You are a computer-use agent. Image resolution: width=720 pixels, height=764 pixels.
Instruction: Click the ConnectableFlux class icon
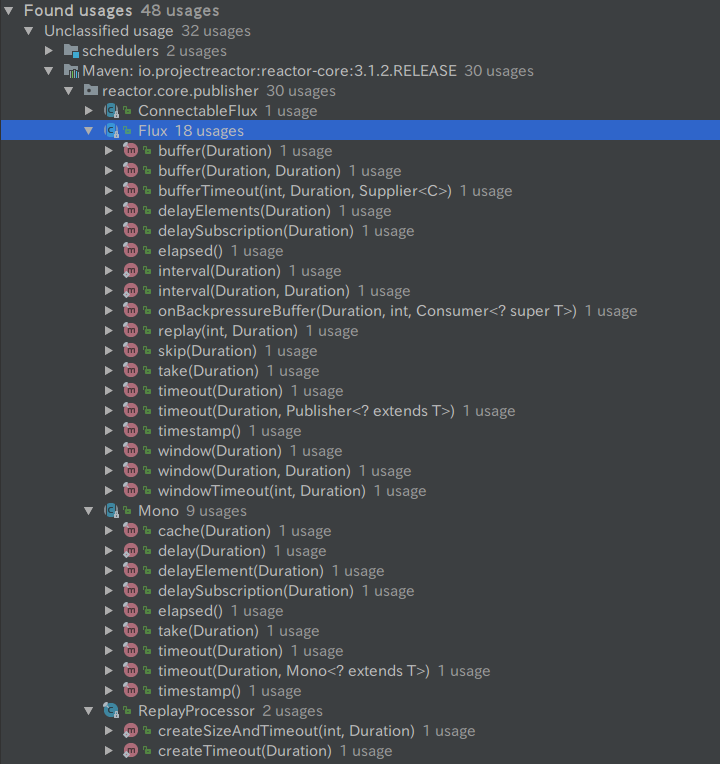pyautogui.click(x=112, y=111)
